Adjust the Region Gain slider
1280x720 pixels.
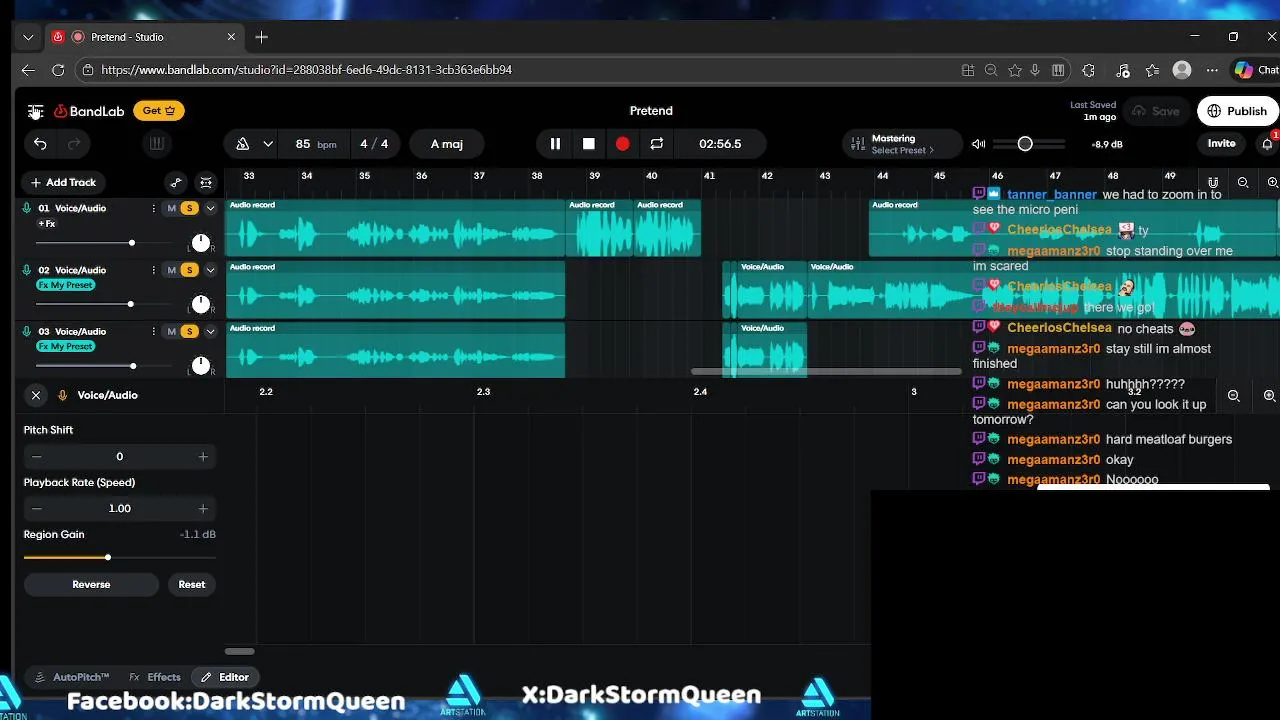click(x=119, y=557)
